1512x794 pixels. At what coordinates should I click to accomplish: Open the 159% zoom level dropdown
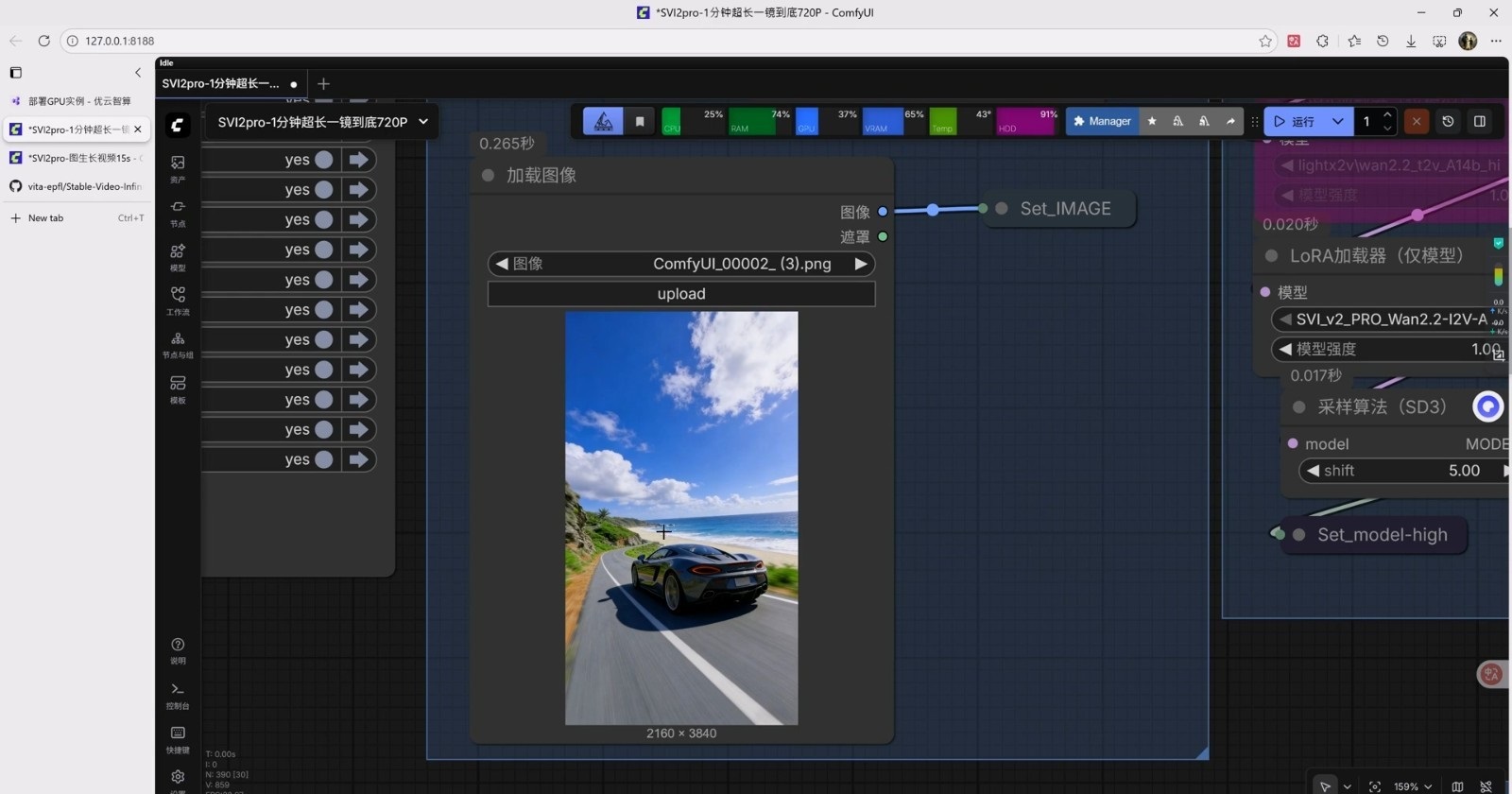point(1414,786)
